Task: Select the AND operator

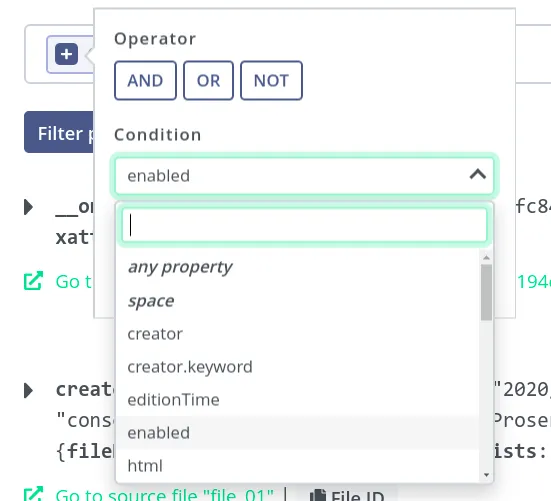Action: (145, 80)
